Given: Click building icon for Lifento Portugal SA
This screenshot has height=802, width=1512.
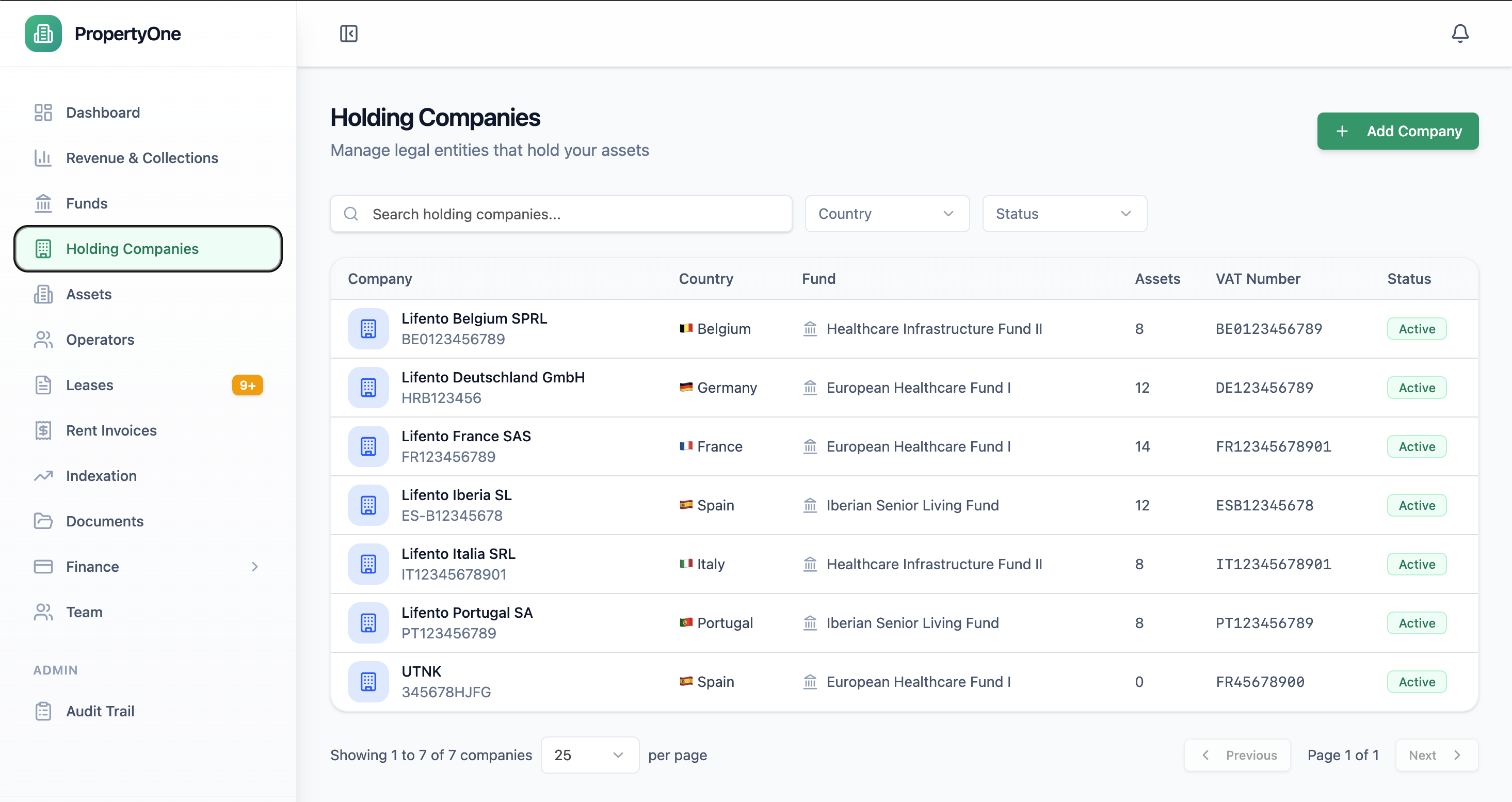Looking at the screenshot, I should click(x=368, y=623).
